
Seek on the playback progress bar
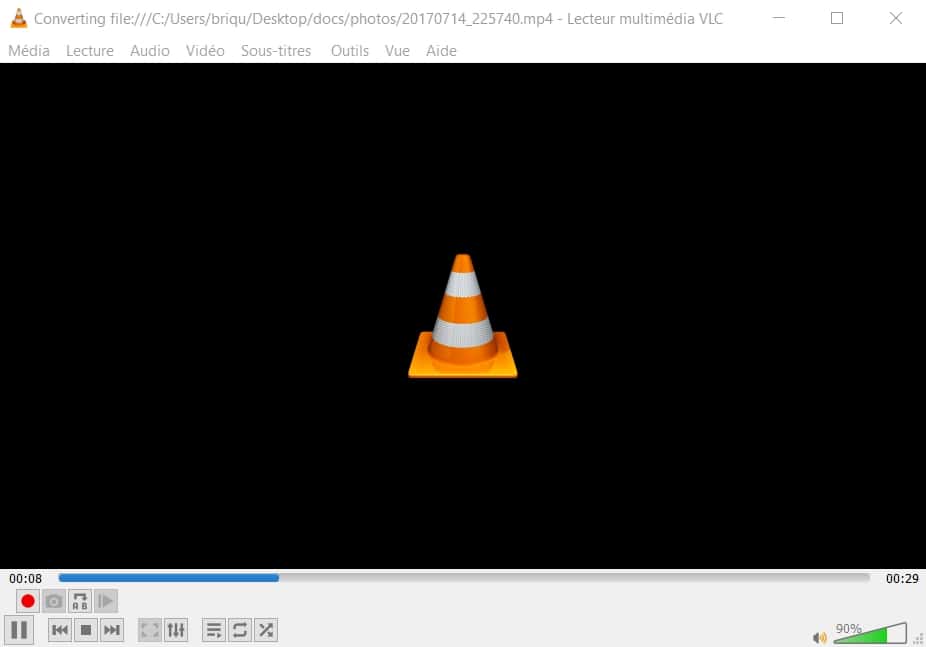pyautogui.click(x=464, y=578)
